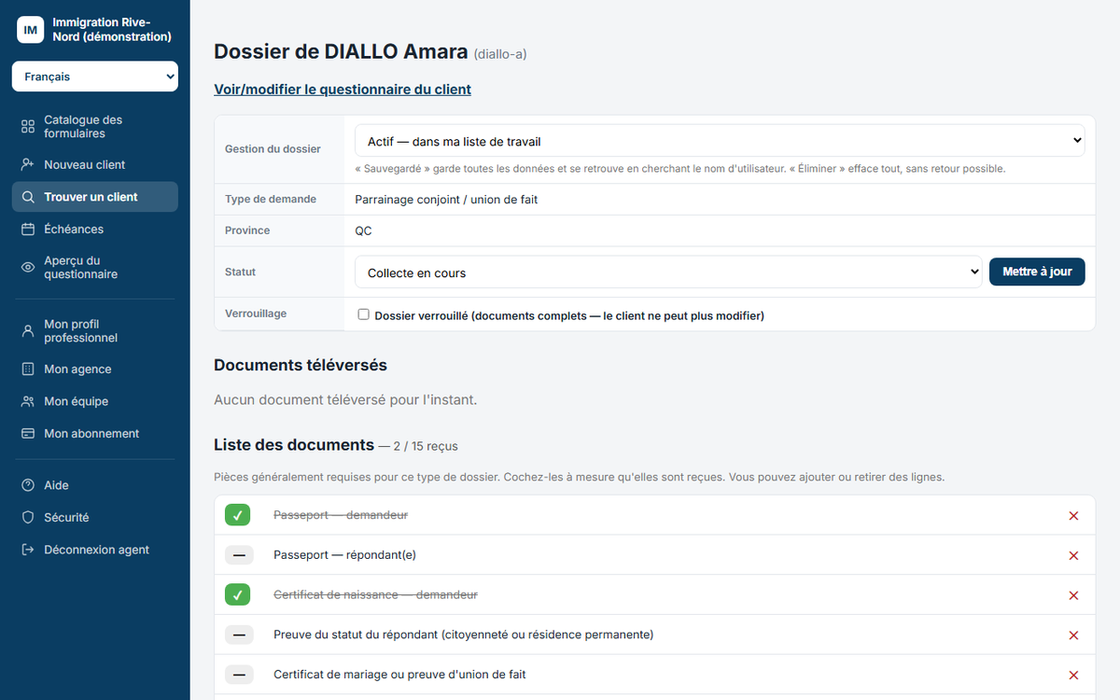Delete Certificat de mariage row via red X

coord(1073,675)
